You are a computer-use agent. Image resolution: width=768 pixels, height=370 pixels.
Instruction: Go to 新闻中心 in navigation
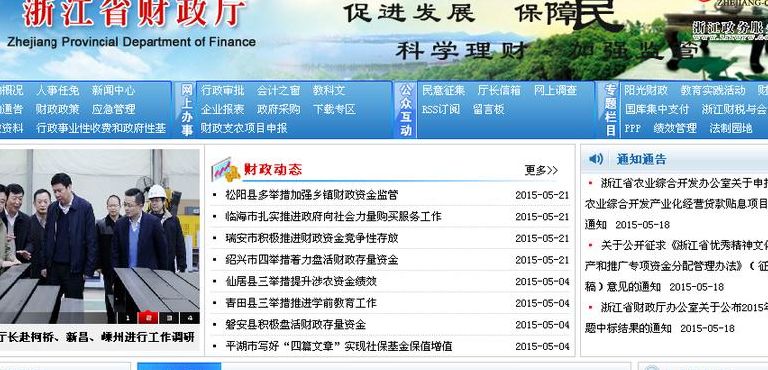point(113,90)
